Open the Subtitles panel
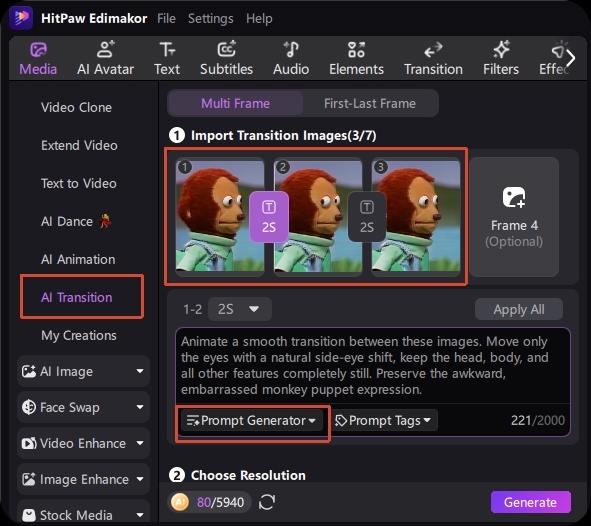This screenshot has height=526, width=591. tap(226, 59)
